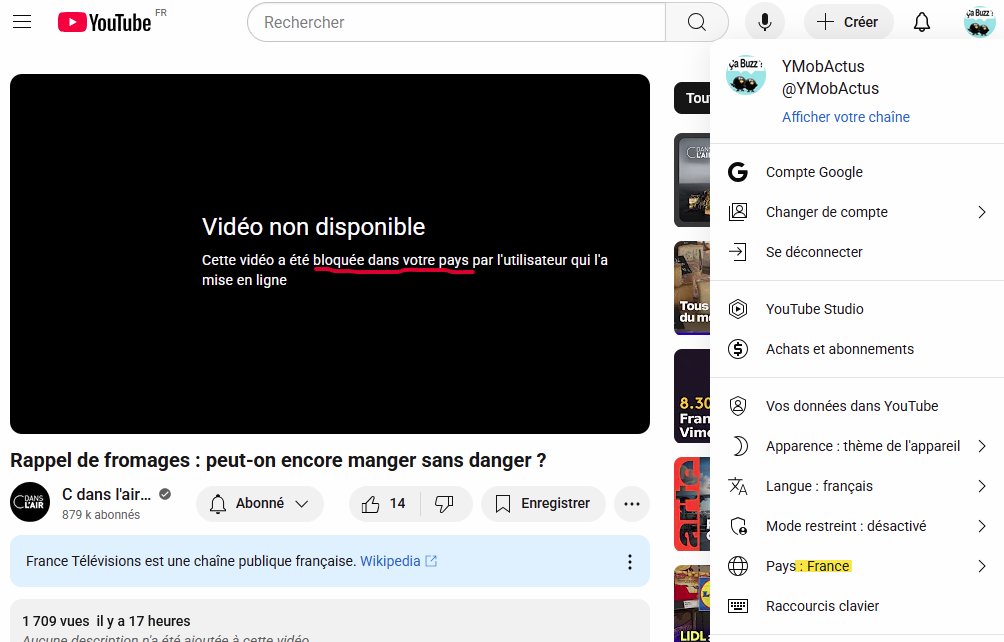Dislike the video with thumbs down
1004x642 pixels.
(445, 504)
